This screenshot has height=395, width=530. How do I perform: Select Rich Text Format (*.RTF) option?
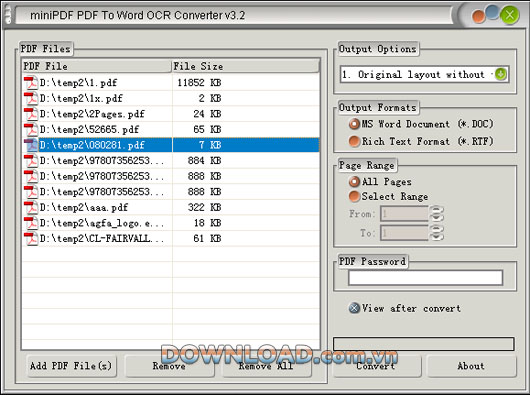[x=354, y=141]
